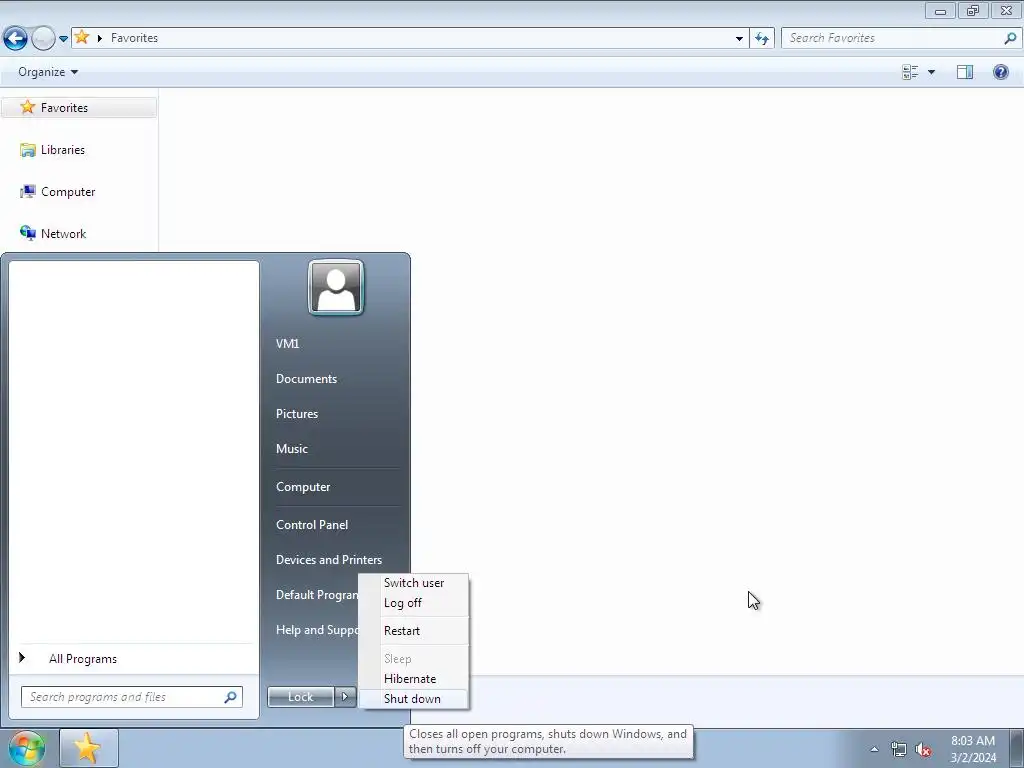Open Computer from the Start menu
This screenshot has width=1024, height=768.
tap(303, 487)
